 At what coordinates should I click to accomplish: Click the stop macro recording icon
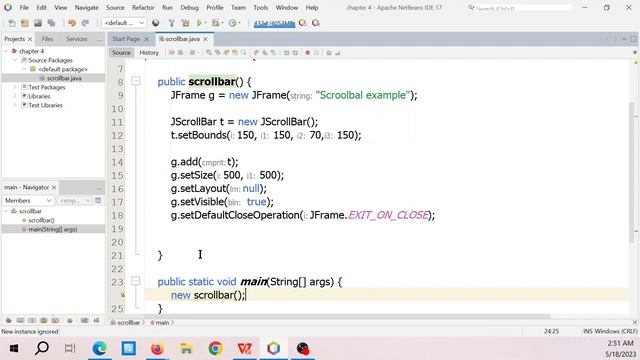316,53
